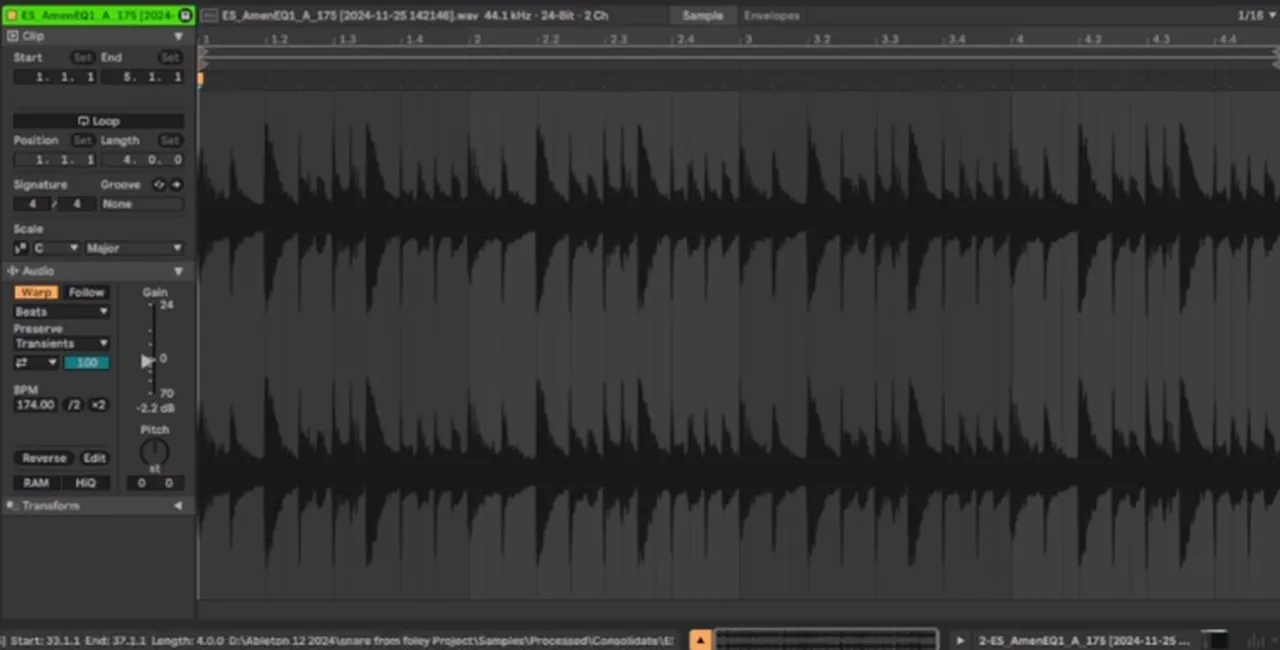The image size is (1280, 650).
Task: Collapse the Audio section triangle
Action: click(178, 271)
